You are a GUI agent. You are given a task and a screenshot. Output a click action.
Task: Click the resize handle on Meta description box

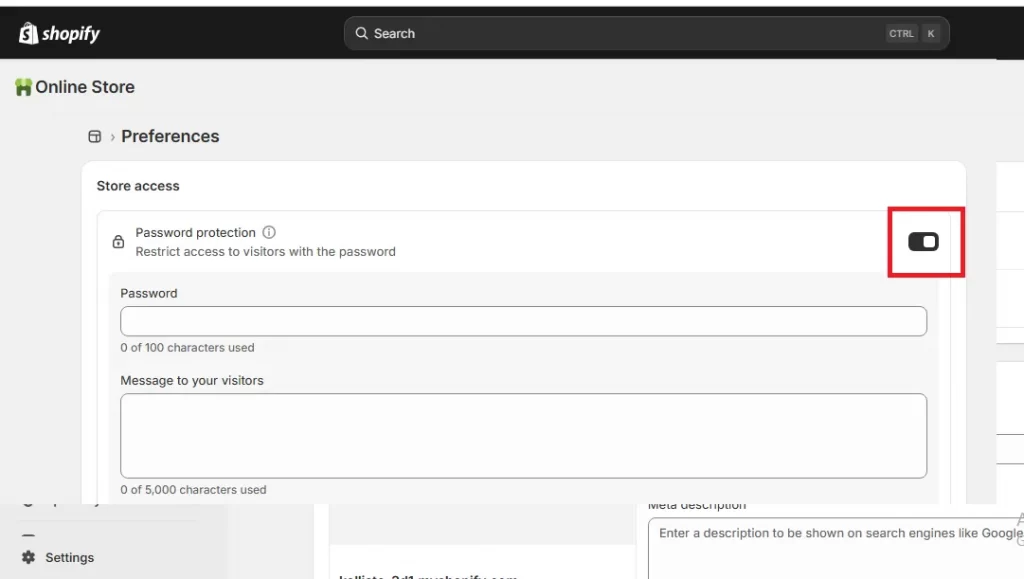click(1019, 521)
